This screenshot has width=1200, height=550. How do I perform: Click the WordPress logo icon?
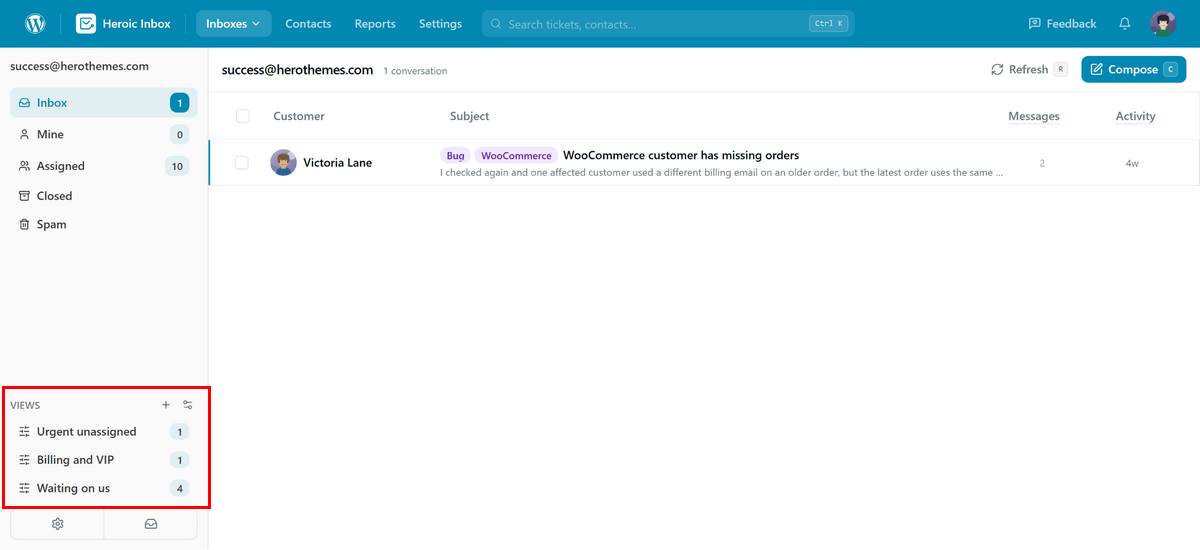tap(35, 23)
